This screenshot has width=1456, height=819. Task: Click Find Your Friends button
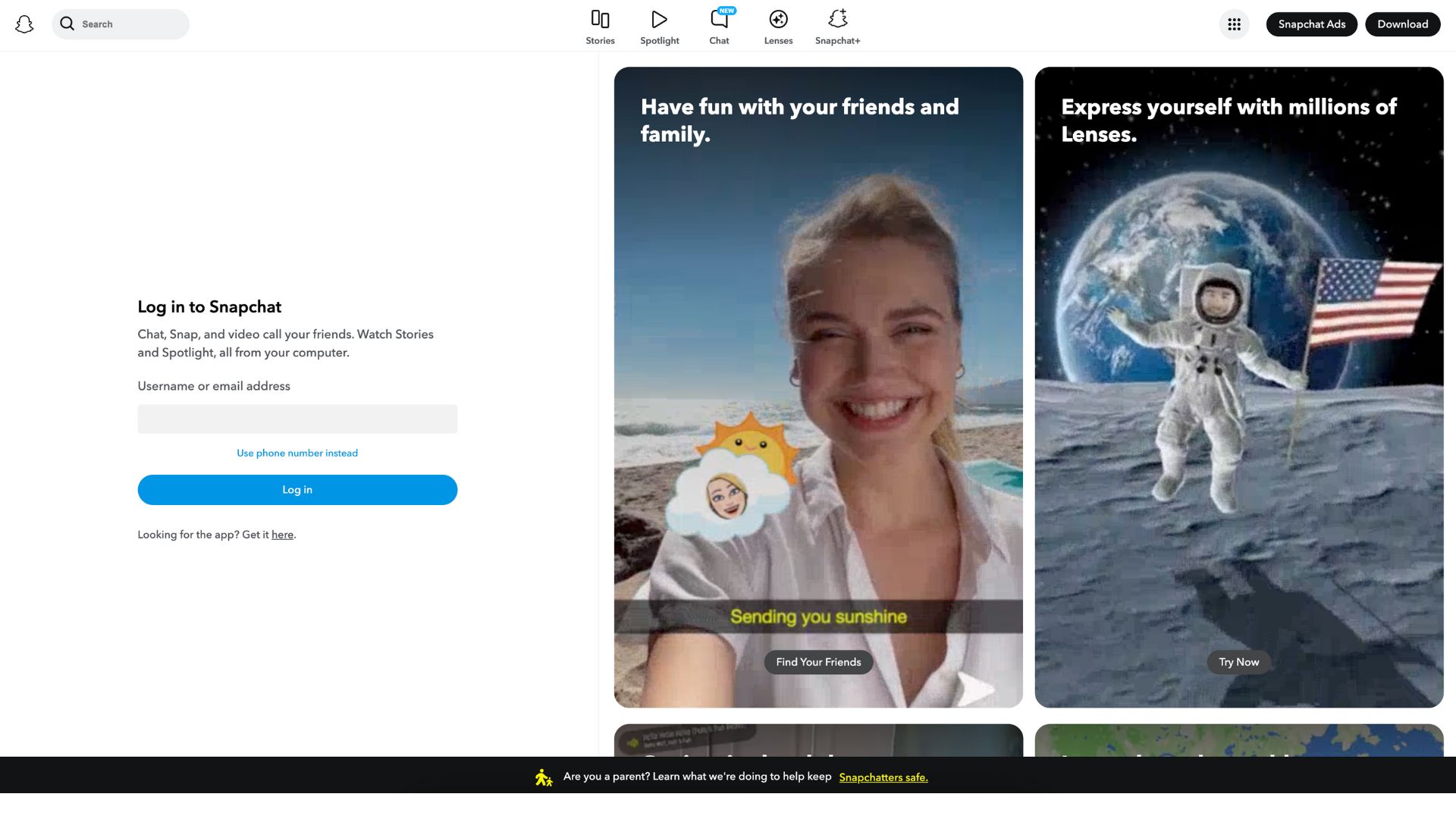pyautogui.click(x=818, y=662)
